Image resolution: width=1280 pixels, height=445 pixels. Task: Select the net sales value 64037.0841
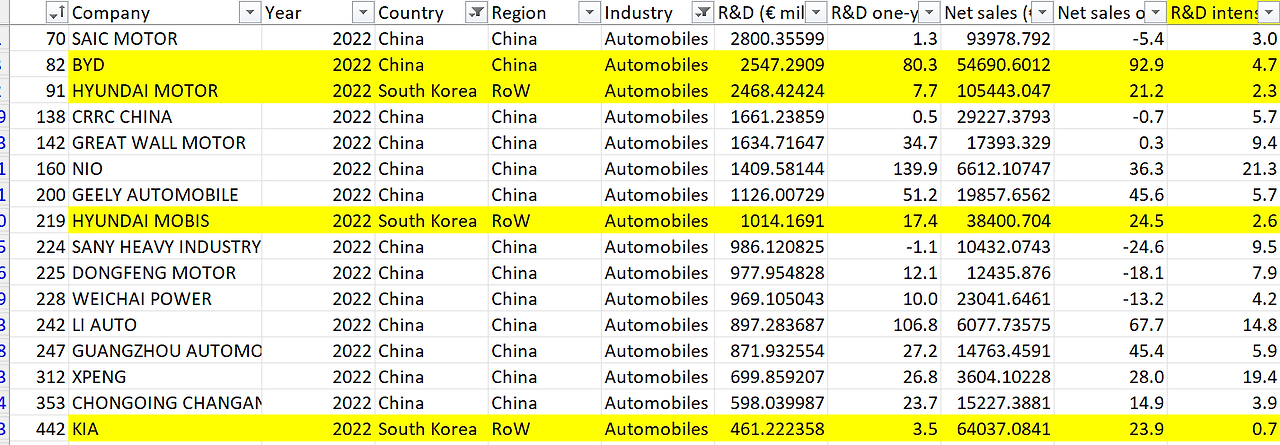coord(998,429)
